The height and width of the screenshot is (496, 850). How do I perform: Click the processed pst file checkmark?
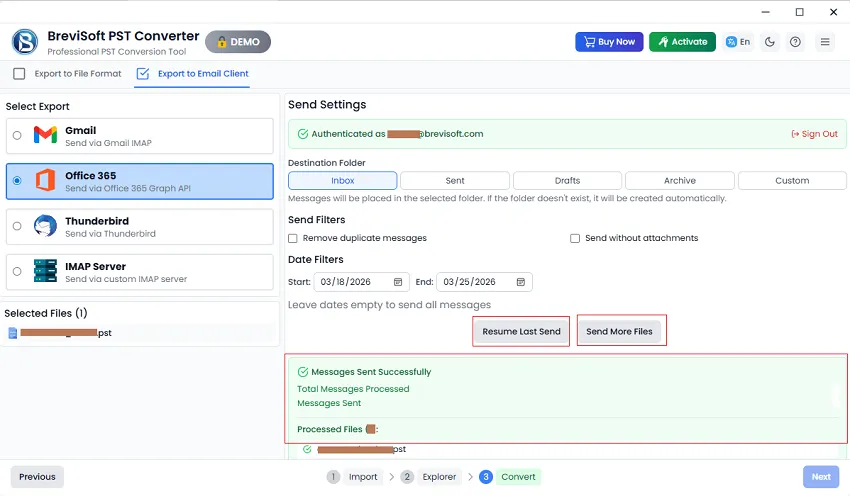click(x=307, y=449)
